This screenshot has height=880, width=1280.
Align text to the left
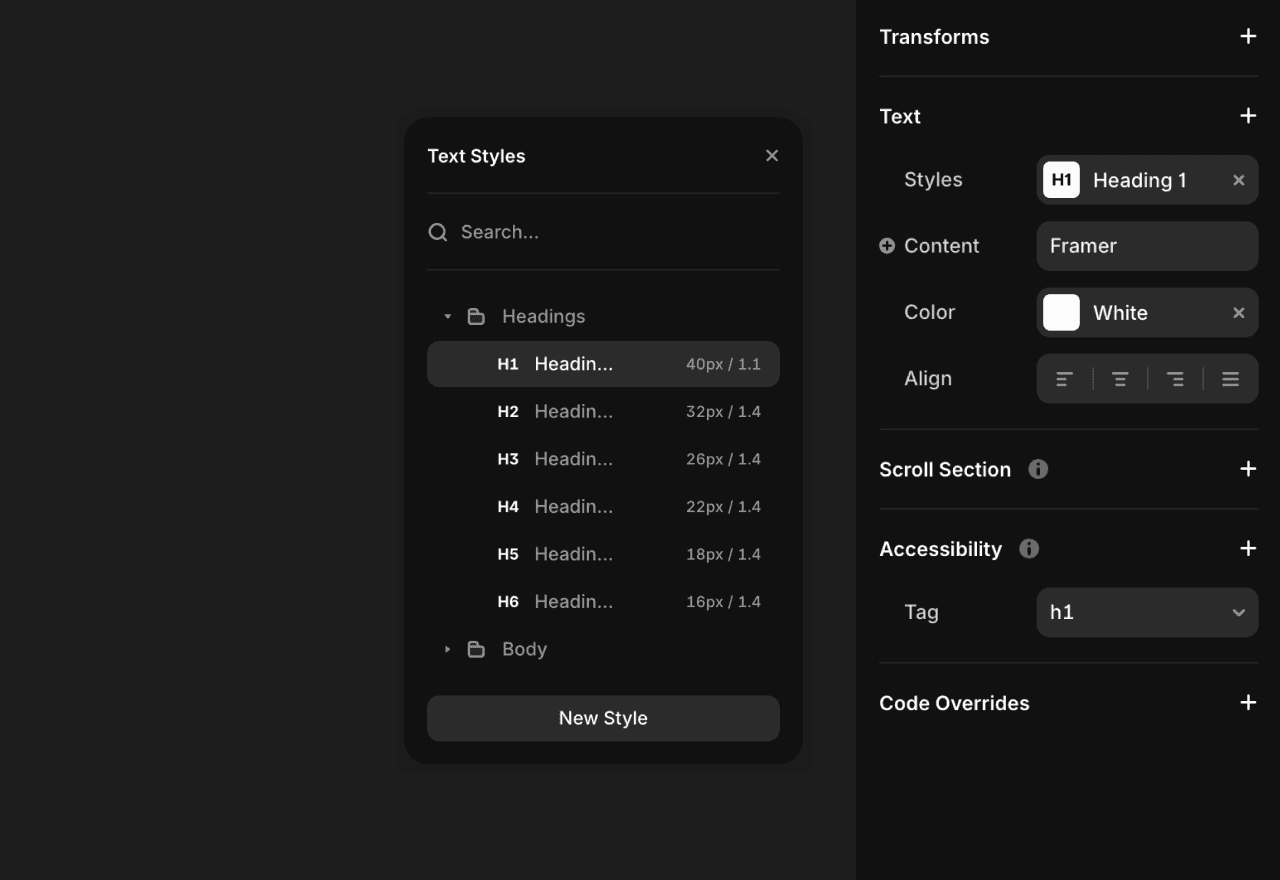click(1065, 379)
